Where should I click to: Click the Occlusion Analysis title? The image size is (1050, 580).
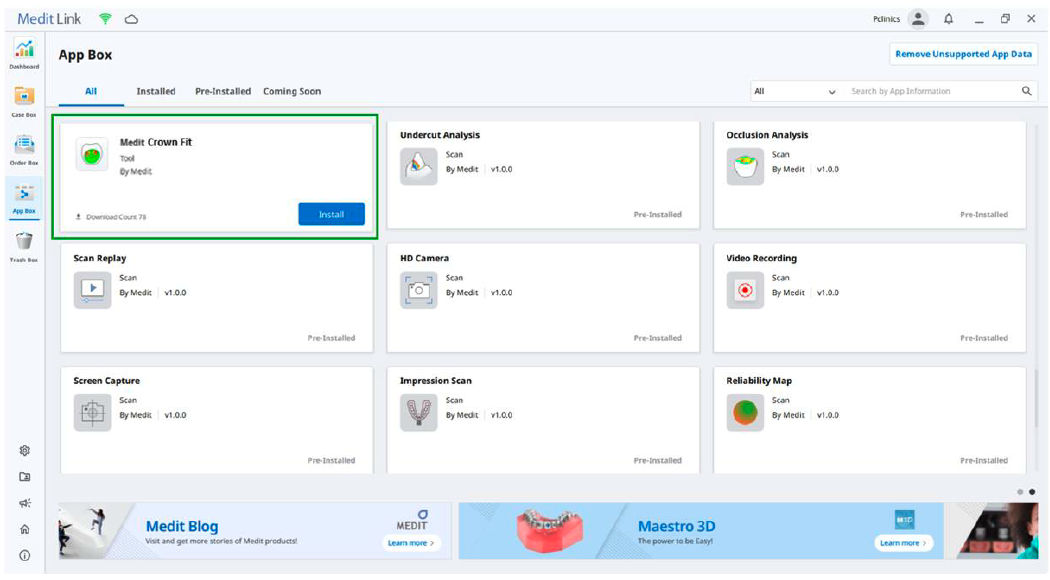coord(767,135)
